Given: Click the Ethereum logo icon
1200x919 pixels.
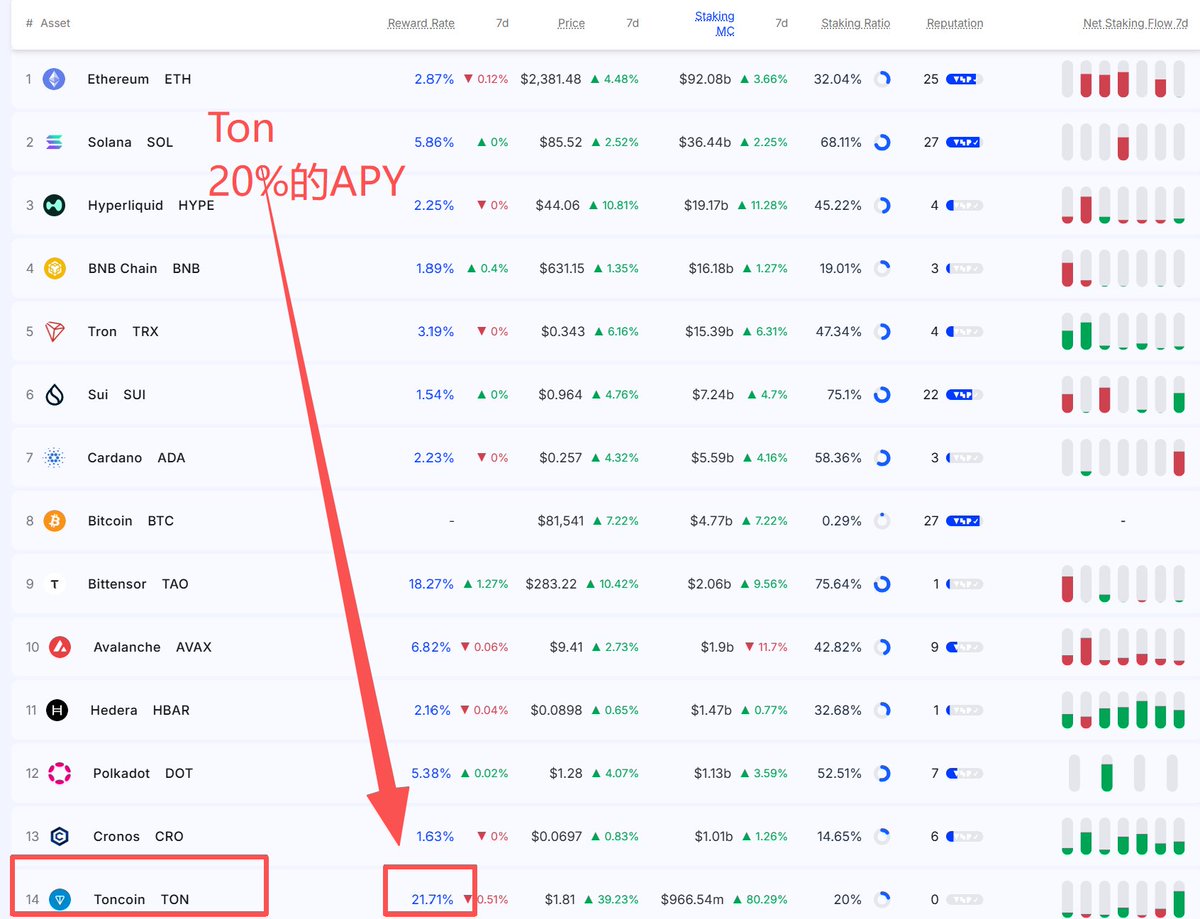Looking at the screenshot, I should point(54,79).
